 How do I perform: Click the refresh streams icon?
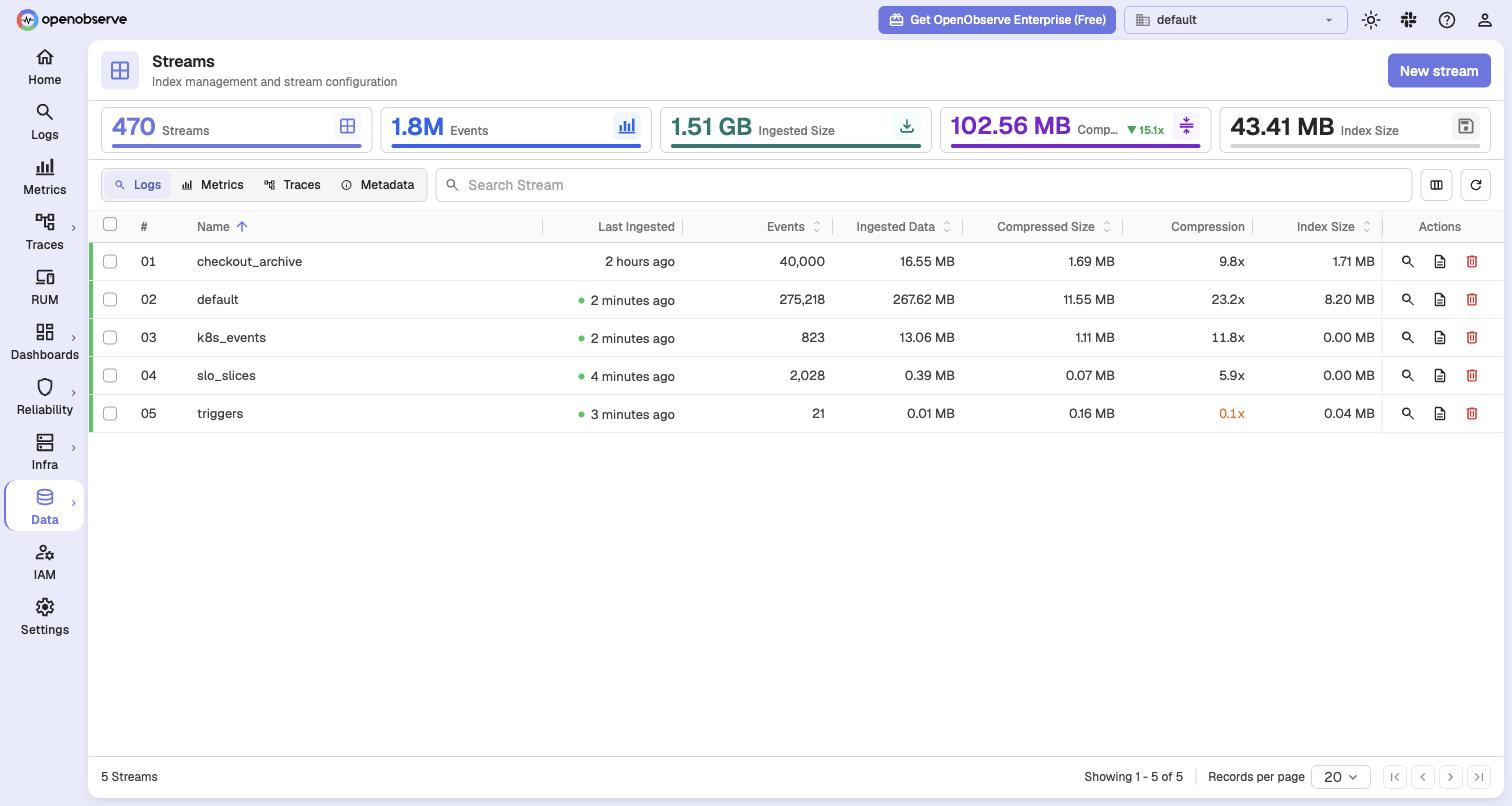coord(1476,185)
